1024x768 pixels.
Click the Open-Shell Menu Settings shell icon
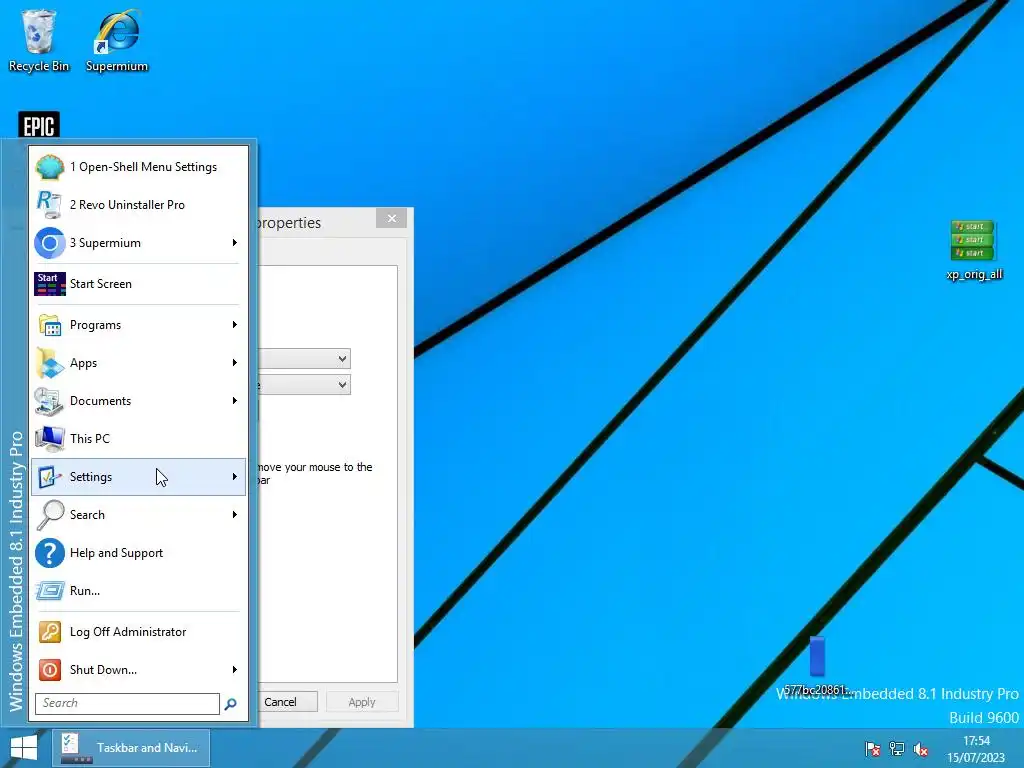(50, 167)
